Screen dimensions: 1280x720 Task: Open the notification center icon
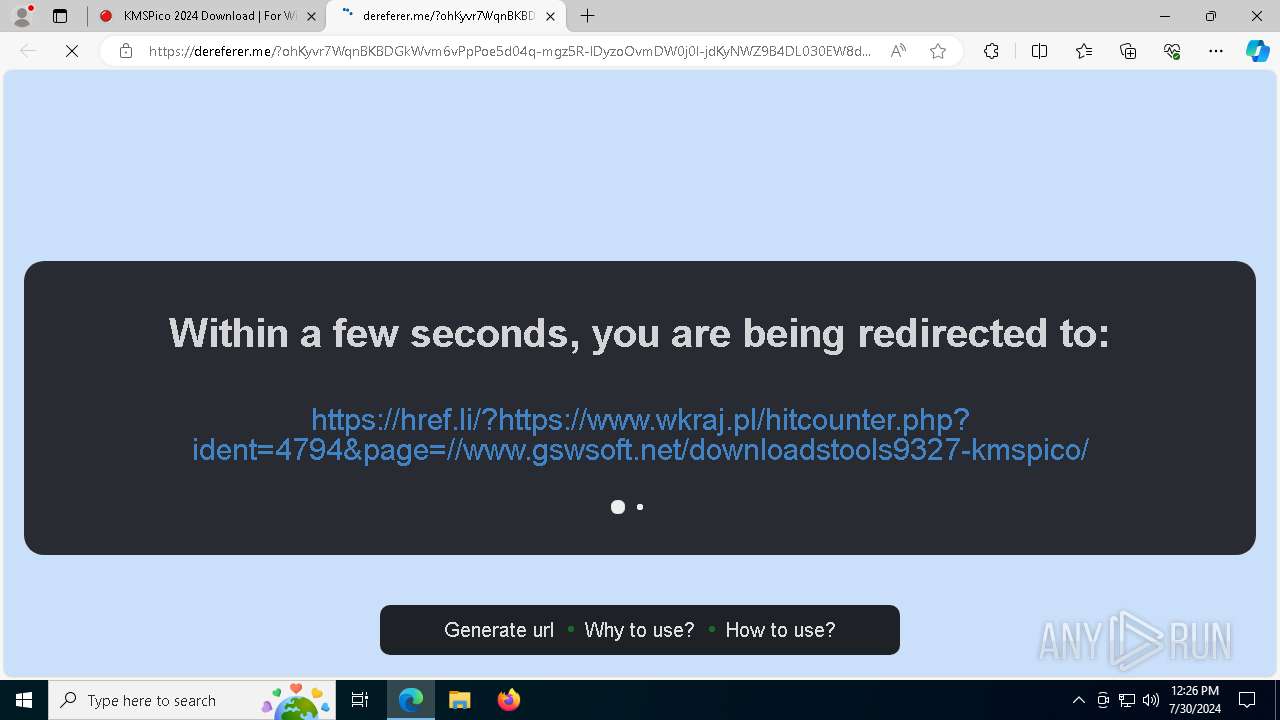point(1247,700)
